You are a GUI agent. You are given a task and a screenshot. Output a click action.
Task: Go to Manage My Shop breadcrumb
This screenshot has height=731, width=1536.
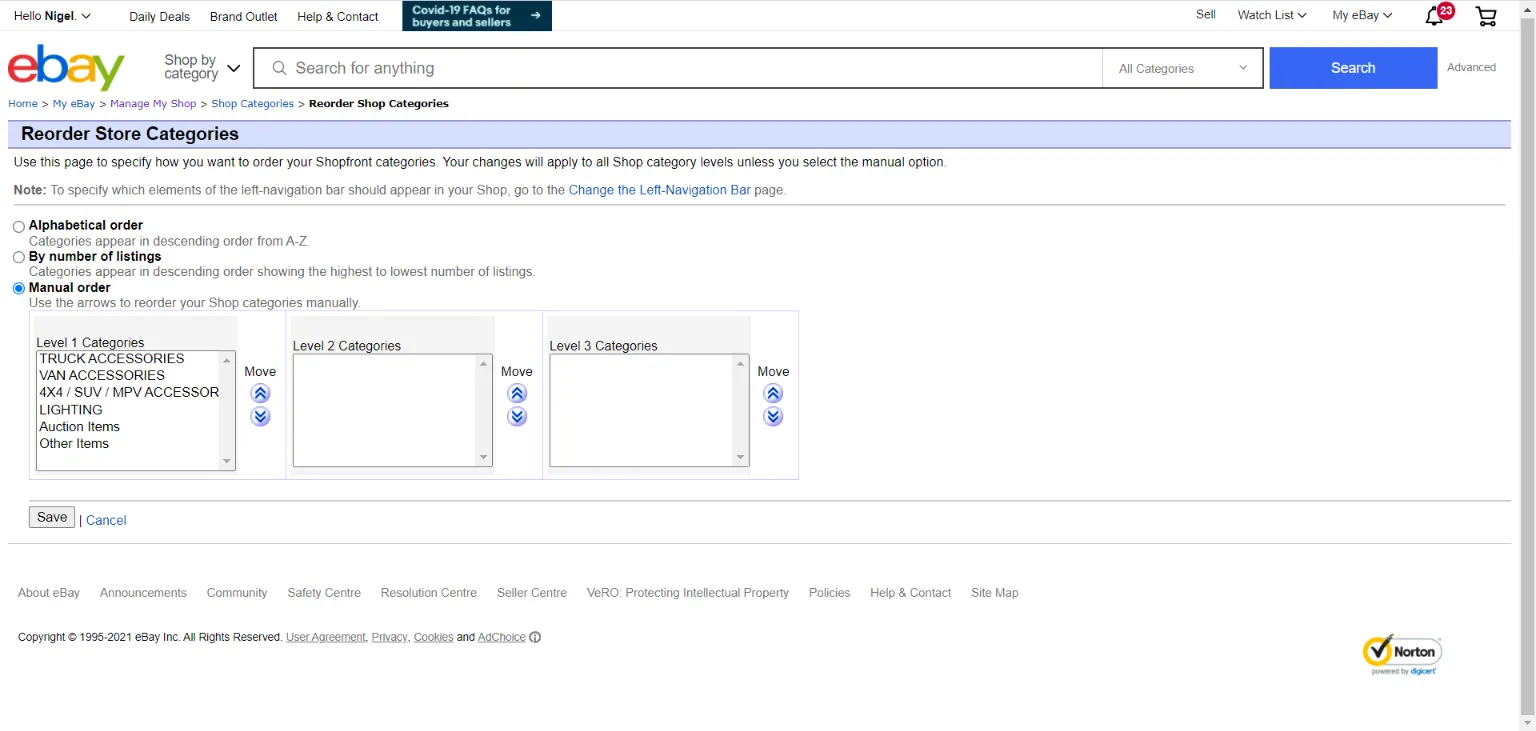click(x=153, y=104)
